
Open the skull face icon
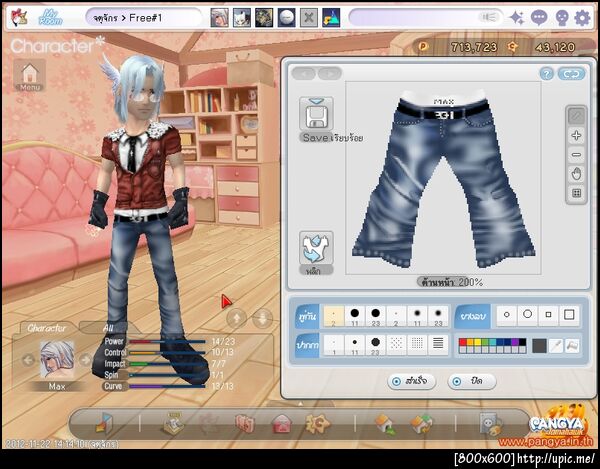[561, 18]
